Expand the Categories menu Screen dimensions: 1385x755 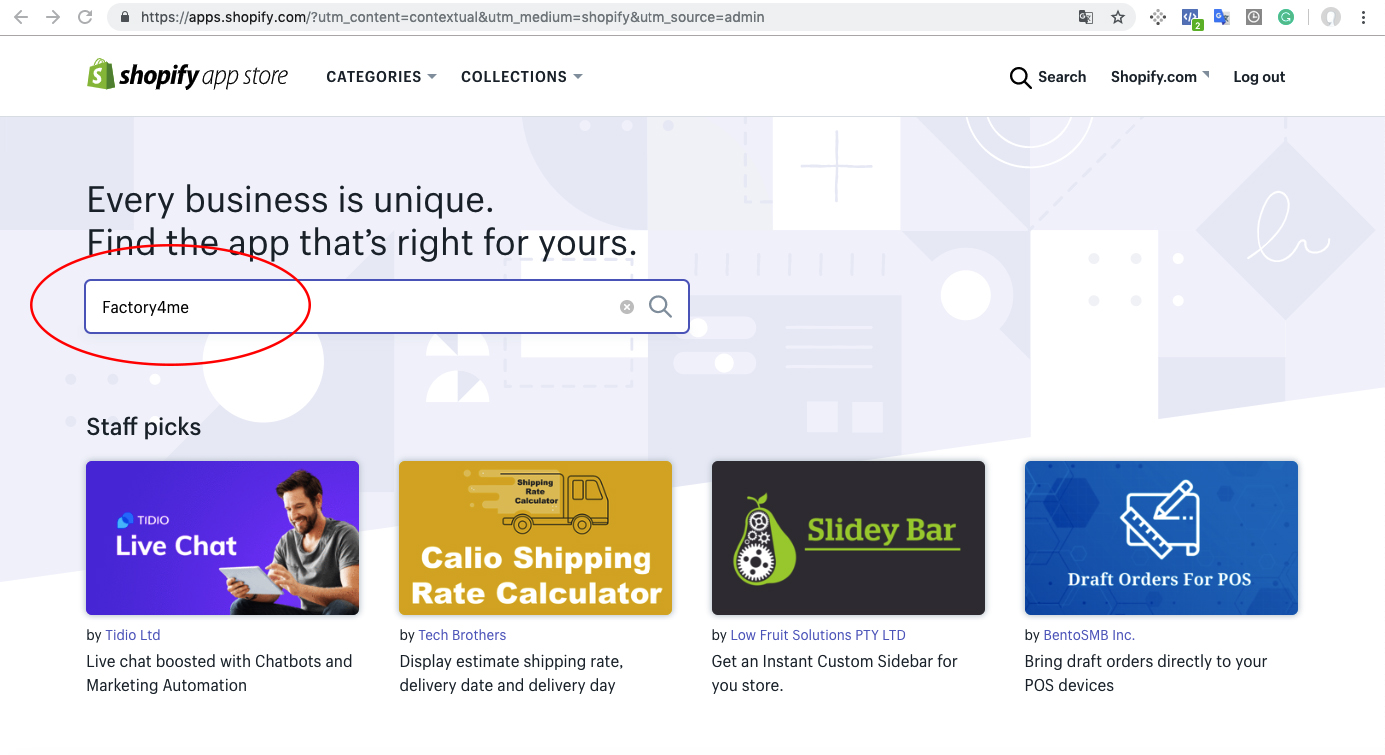pos(381,77)
